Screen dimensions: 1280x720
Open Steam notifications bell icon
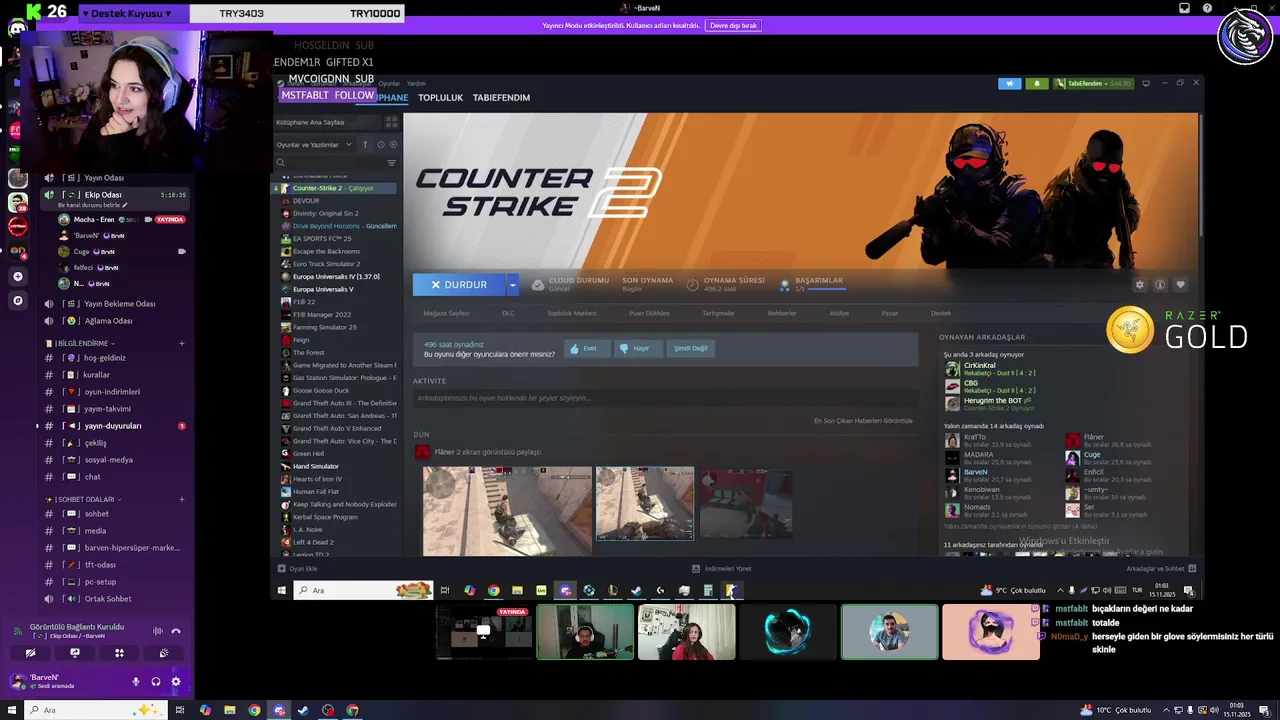[x=1036, y=83]
